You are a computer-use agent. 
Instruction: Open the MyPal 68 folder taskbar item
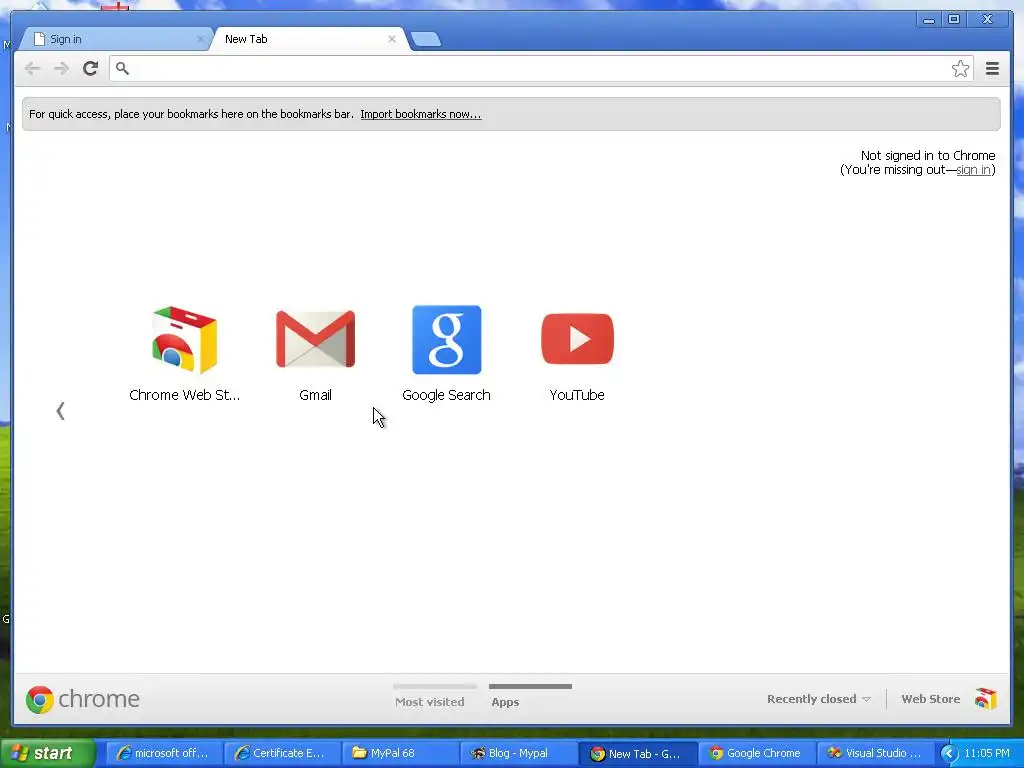(400, 753)
